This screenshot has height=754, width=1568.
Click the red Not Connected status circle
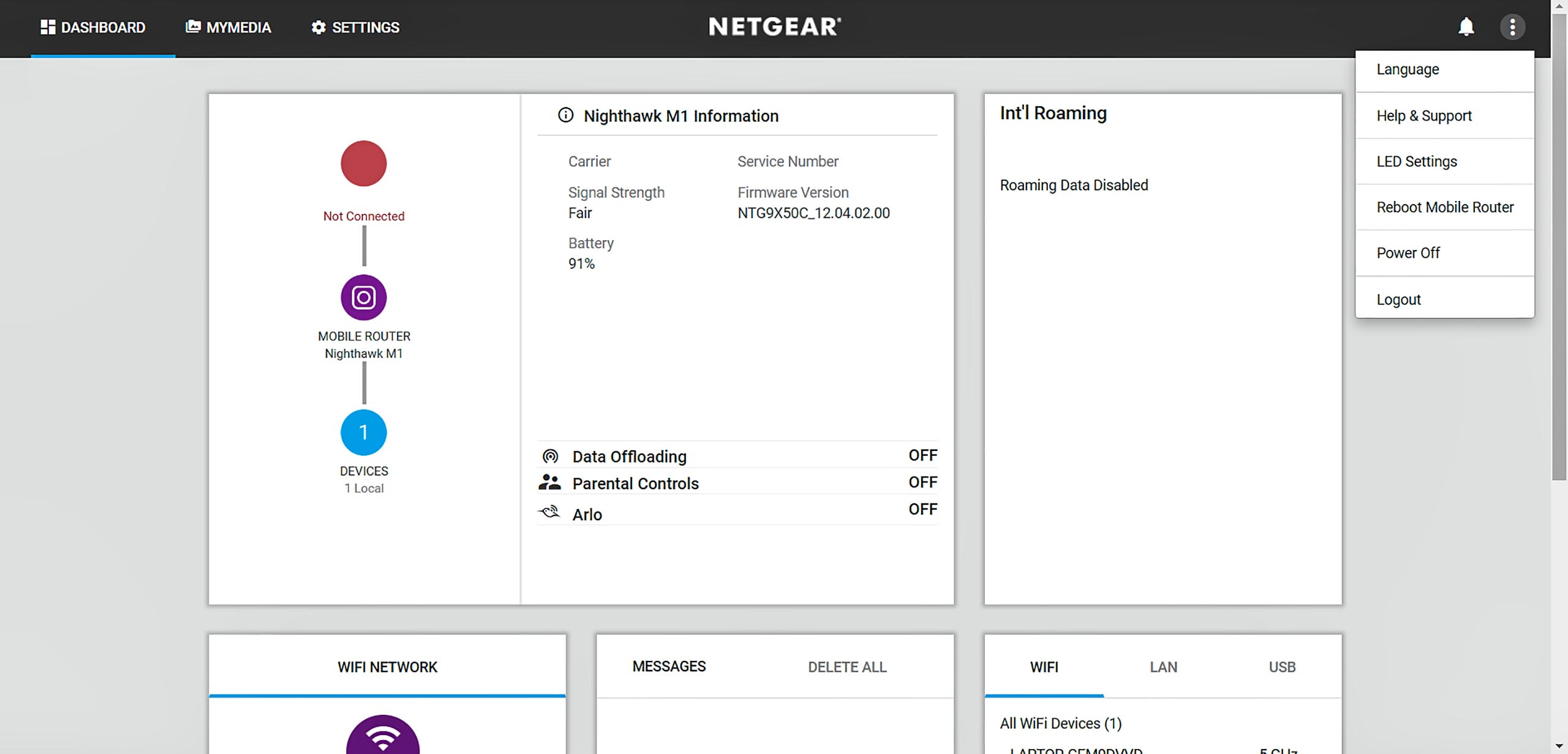[x=364, y=164]
